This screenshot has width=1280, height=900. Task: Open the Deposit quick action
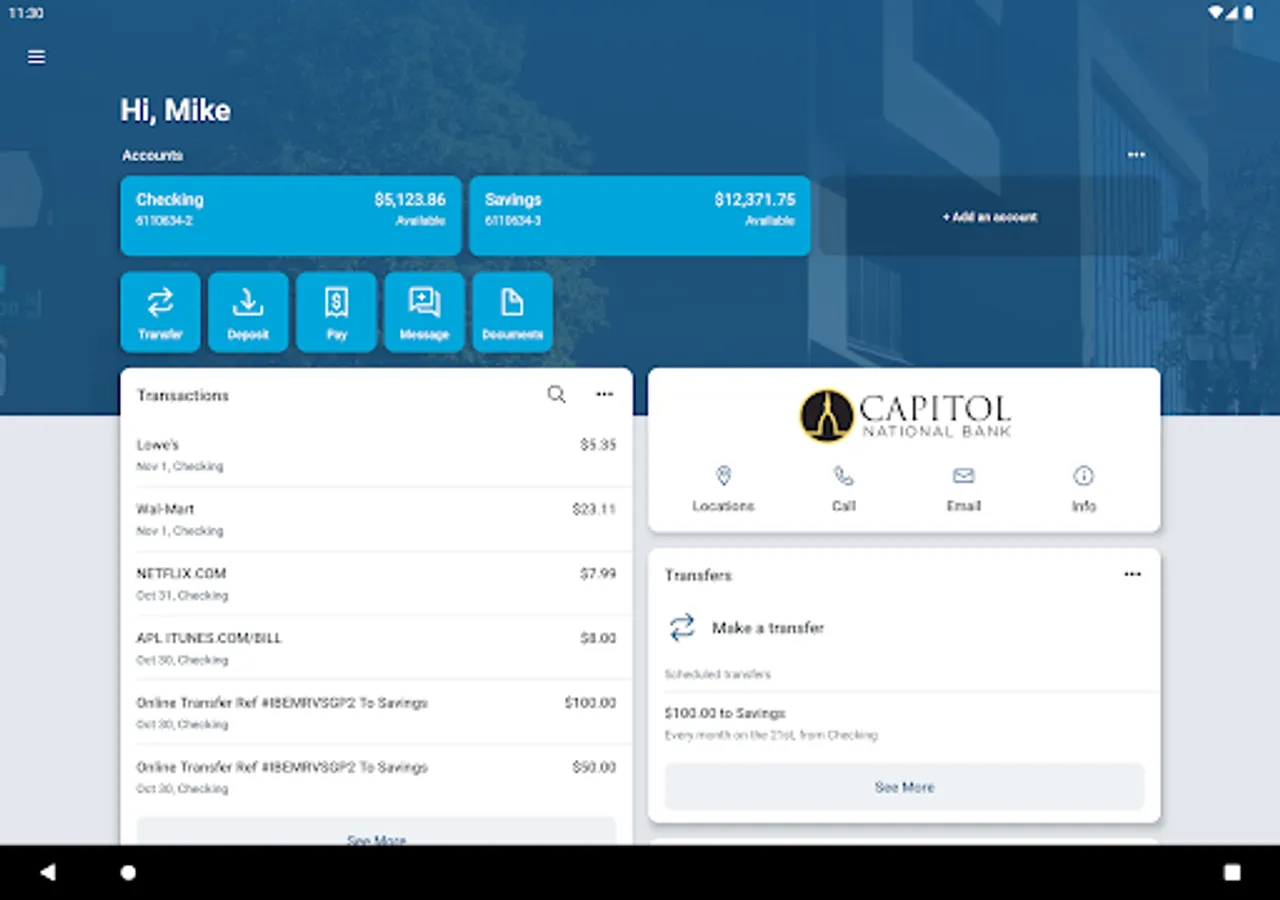pos(248,312)
